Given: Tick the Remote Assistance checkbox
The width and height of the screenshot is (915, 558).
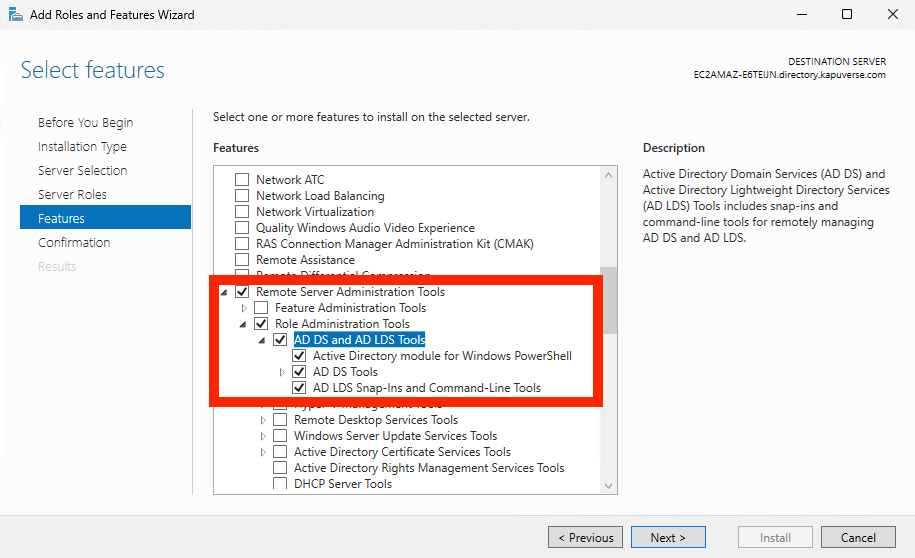Looking at the screenshot, I should (241, 260).
